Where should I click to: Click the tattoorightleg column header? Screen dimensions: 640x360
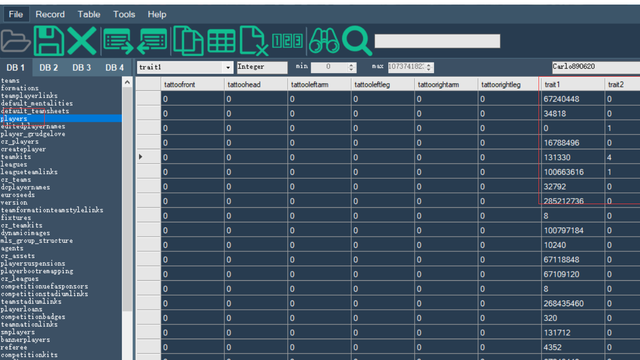pyautogui.click(x=509, y=84)
